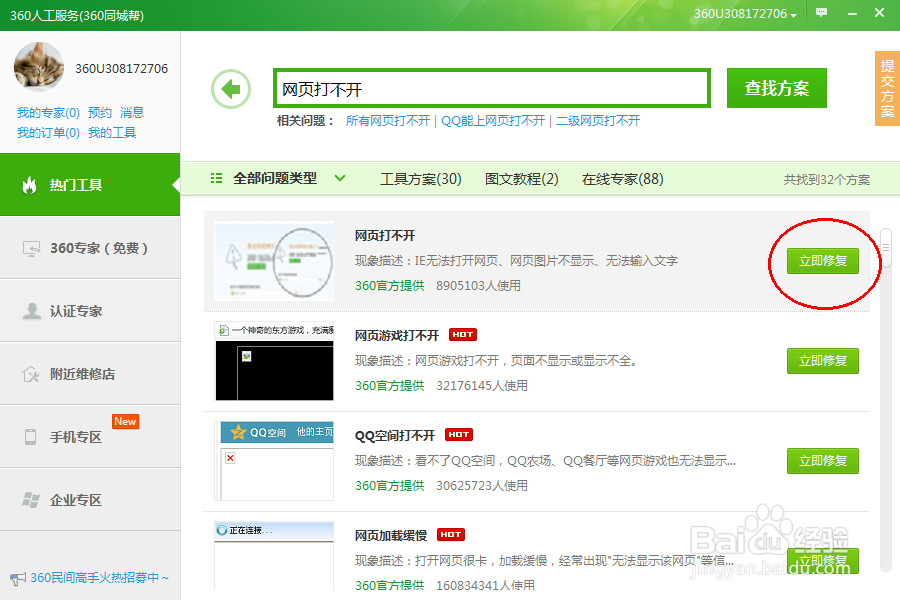Click the wrench icon beside 附近维修店
The image size is (900, 600).
tap(31, 374)
